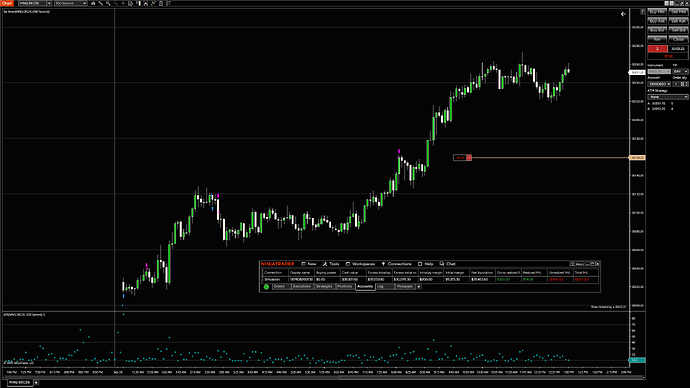Switch to the Executions tab
The image size is (690, 388).
(x=302, y=286)
